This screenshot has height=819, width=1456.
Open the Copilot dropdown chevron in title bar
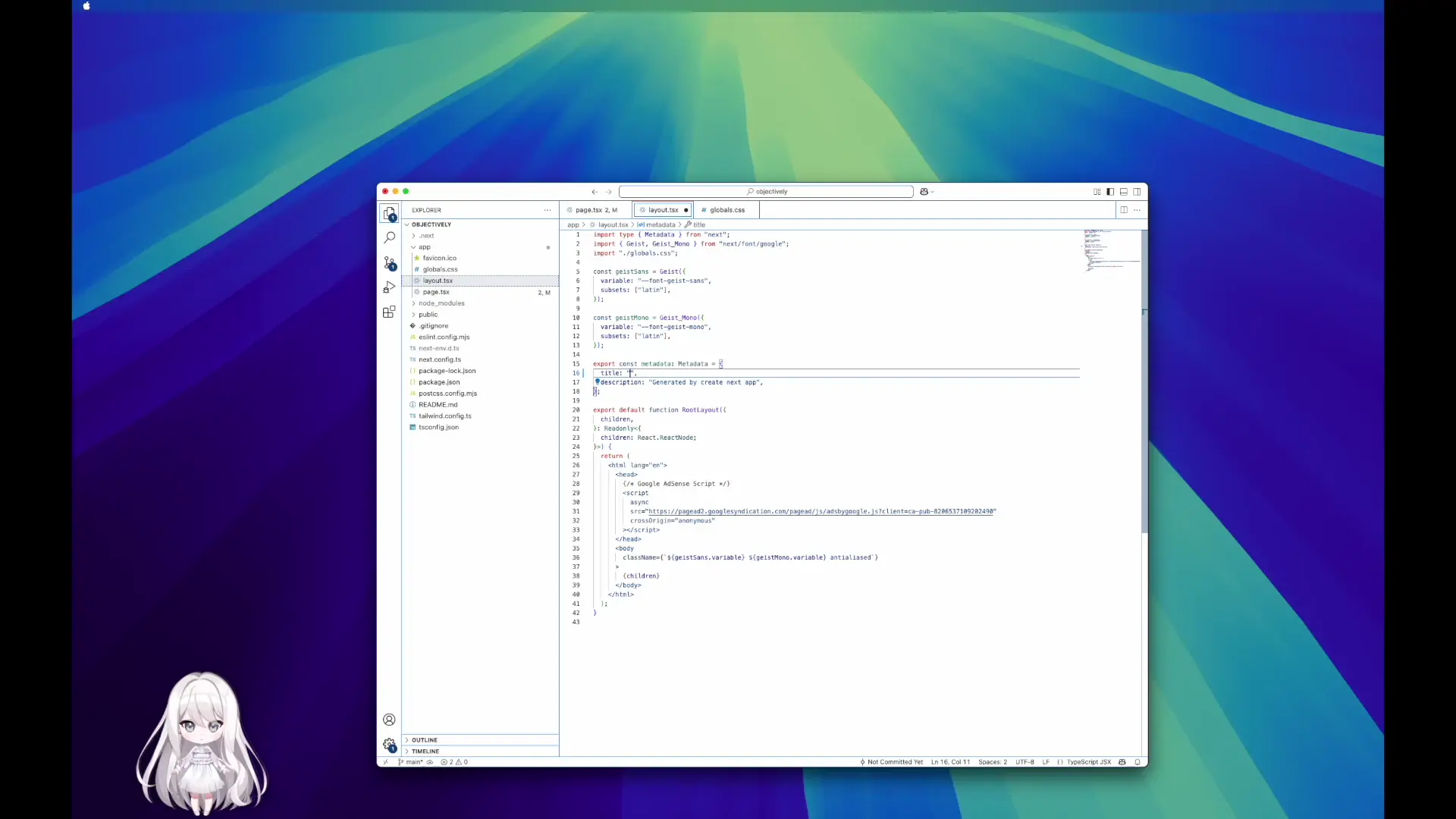(x=933, y=192)
